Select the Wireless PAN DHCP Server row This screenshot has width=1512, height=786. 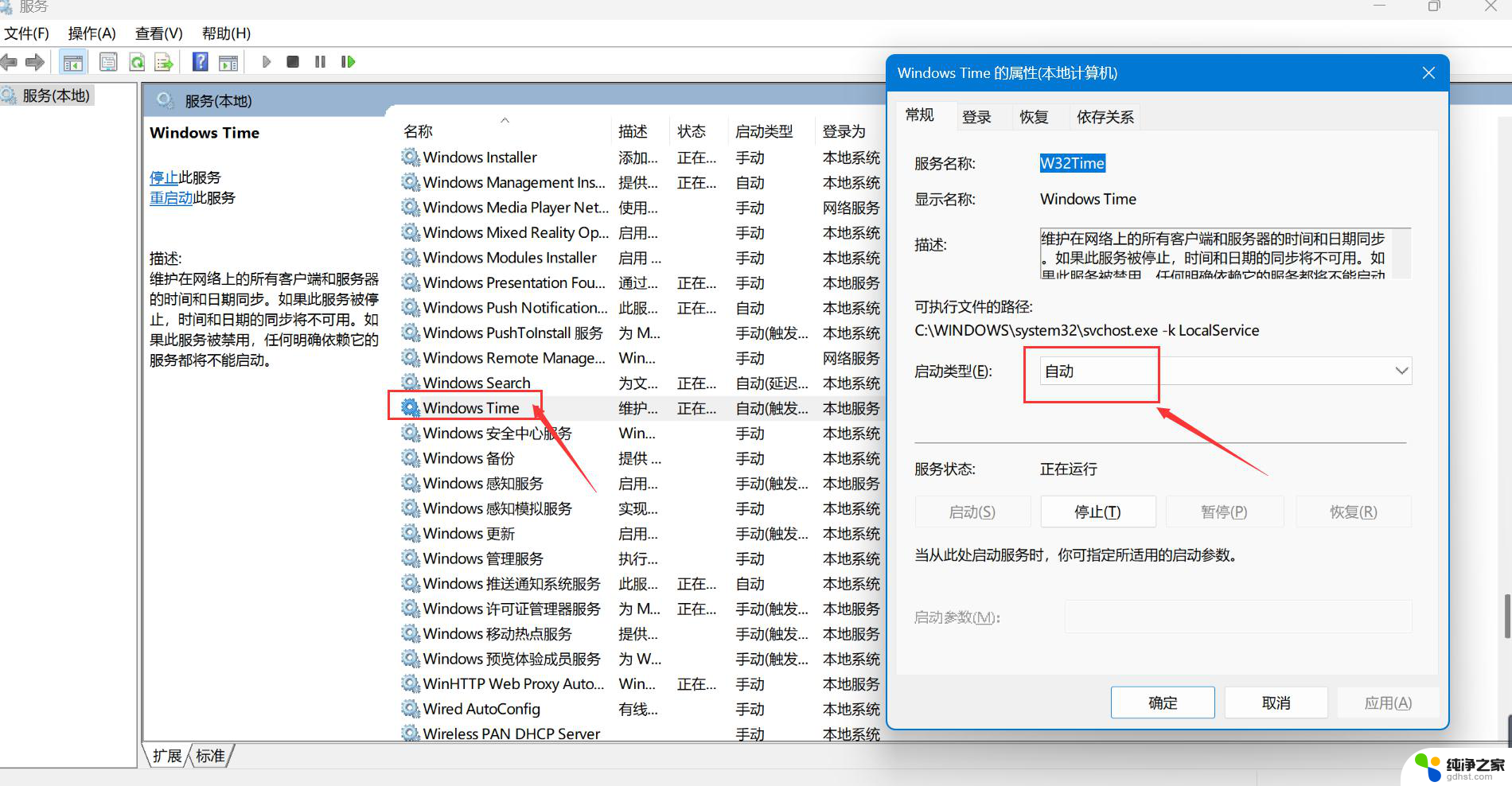point(641,733)
